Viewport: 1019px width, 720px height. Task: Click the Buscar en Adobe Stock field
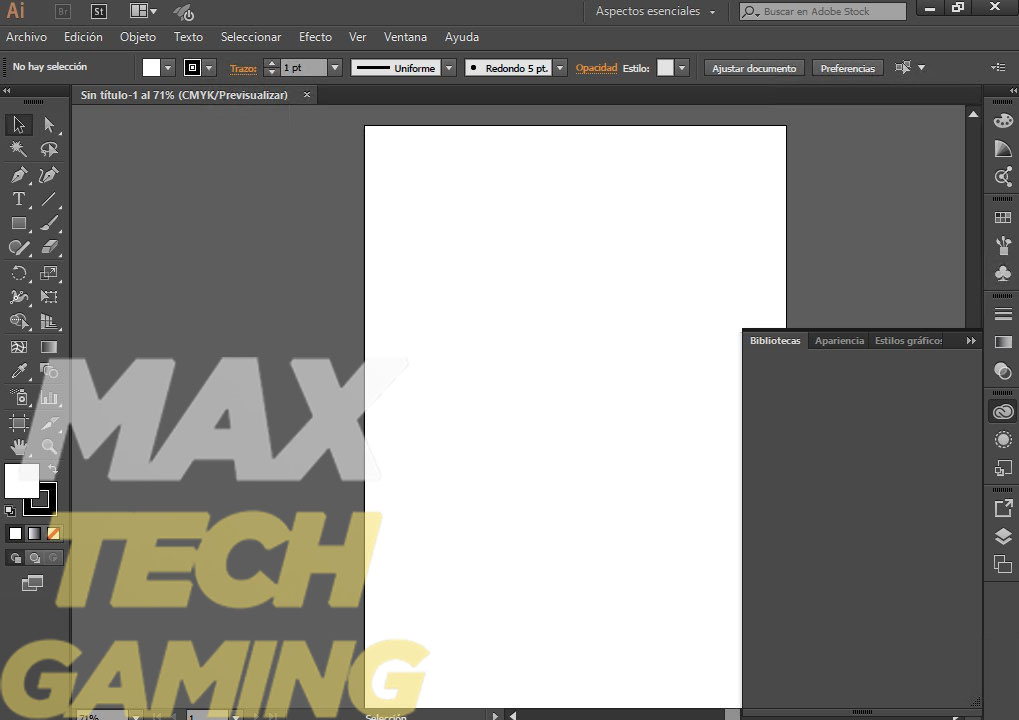point(823,11)
